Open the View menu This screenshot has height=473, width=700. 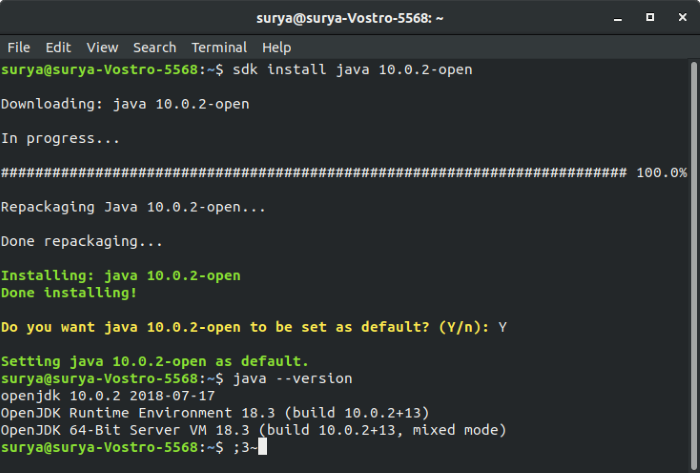[x=102, y=47]
